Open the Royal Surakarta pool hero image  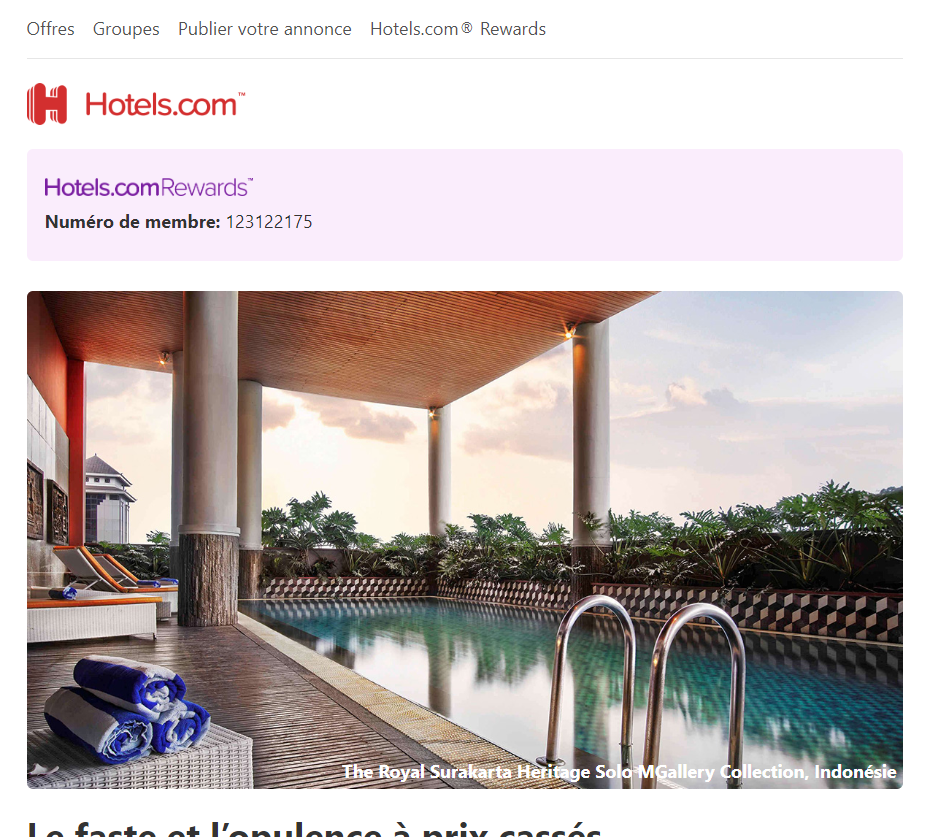click(464, 540)
